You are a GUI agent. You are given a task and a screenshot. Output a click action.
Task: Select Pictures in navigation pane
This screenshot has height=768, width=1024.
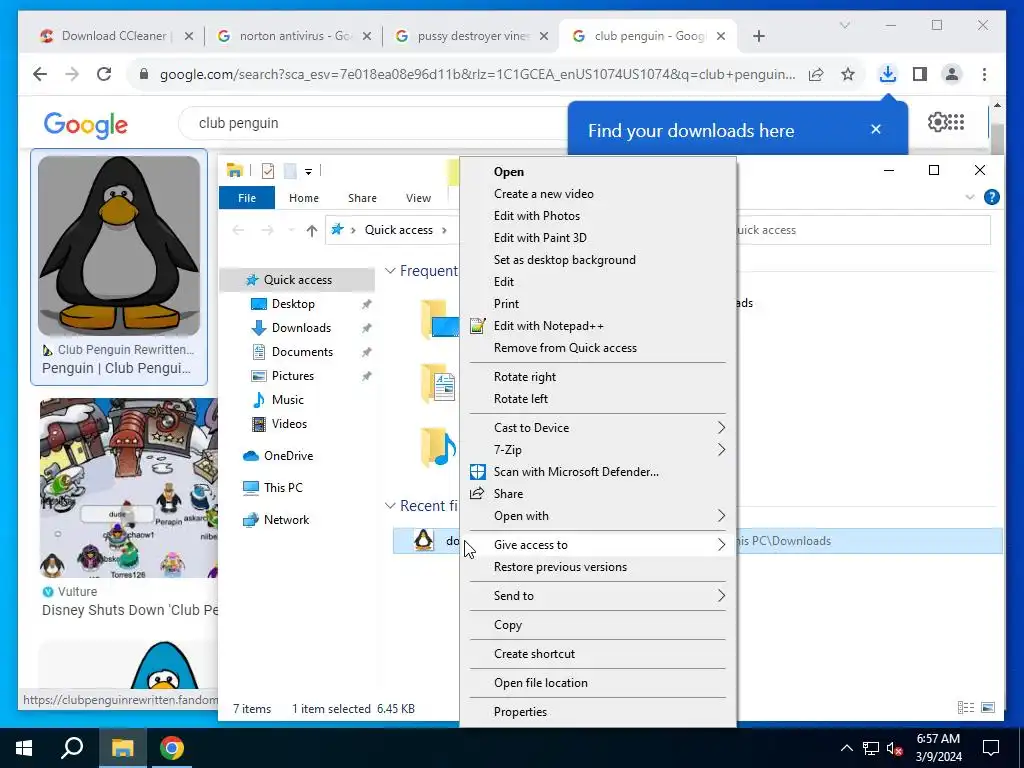point(293,376)
